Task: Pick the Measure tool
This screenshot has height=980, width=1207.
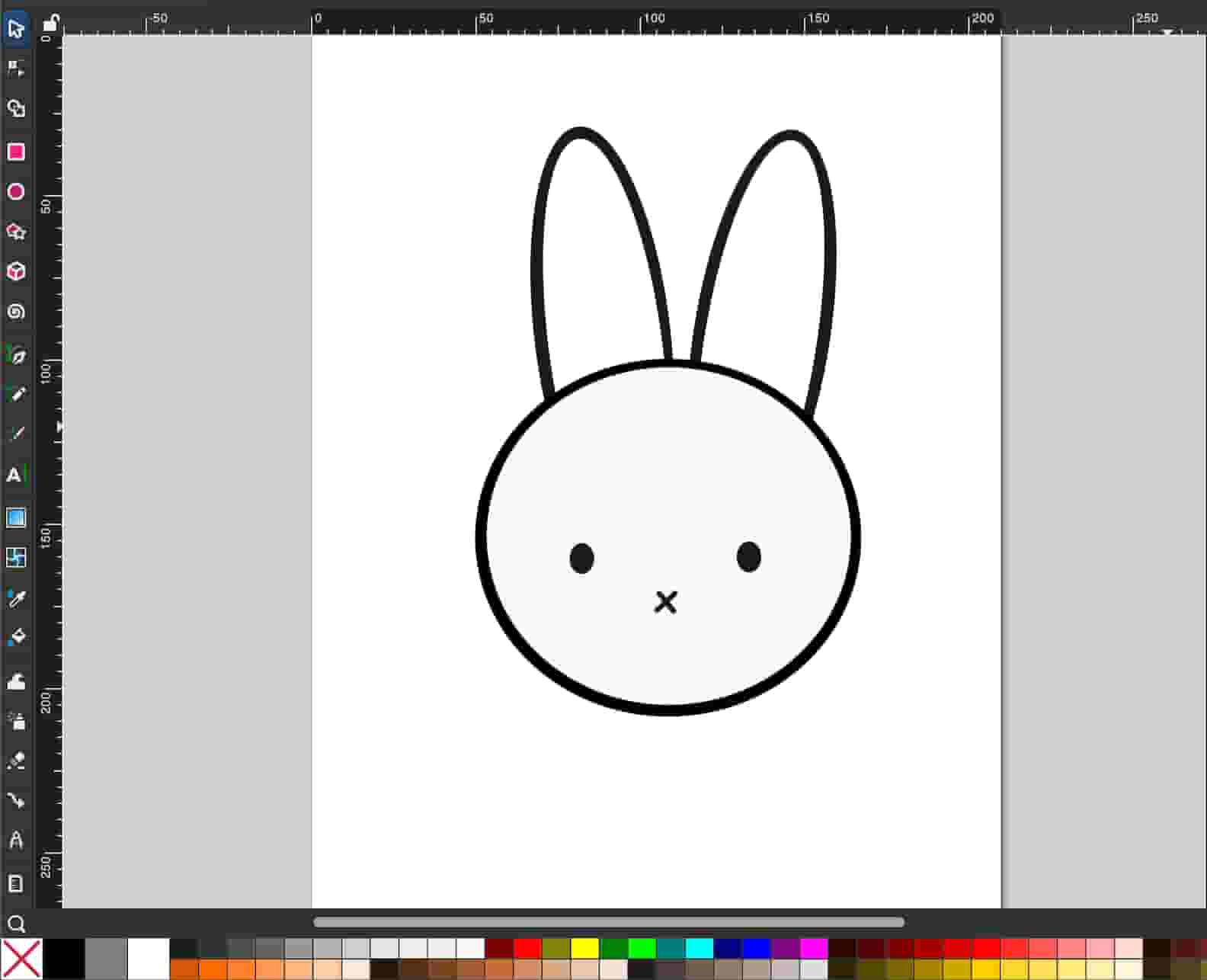Action: tap(16, 840)
